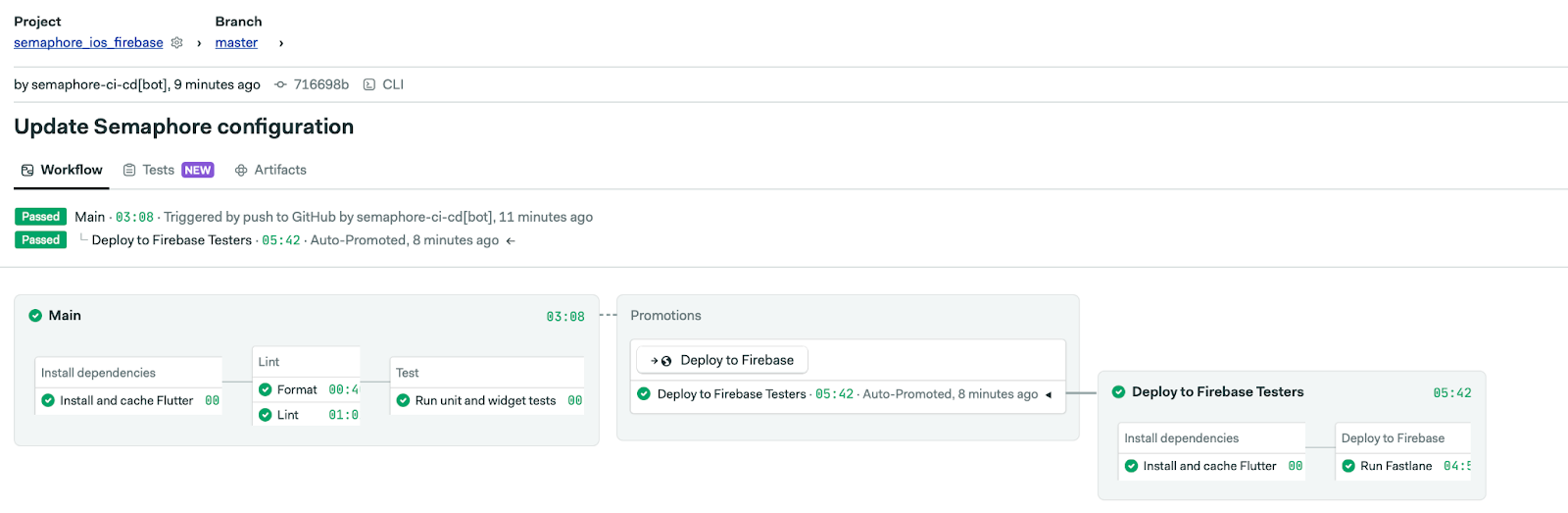The width and height of the screenshot is (1568, 513).
Task: Switch to the Tests tab
Action: pos(158,170)
